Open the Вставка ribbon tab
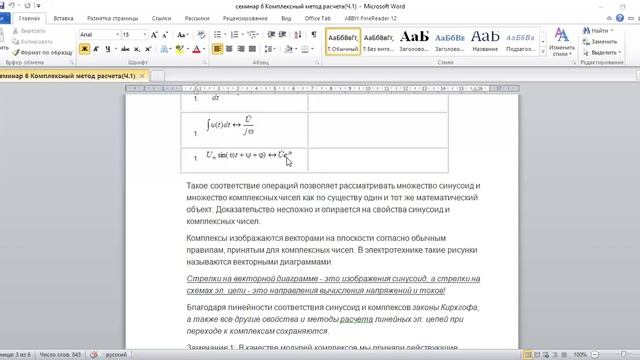Viewport: 640px width, 360px height. tap(63, 18)
